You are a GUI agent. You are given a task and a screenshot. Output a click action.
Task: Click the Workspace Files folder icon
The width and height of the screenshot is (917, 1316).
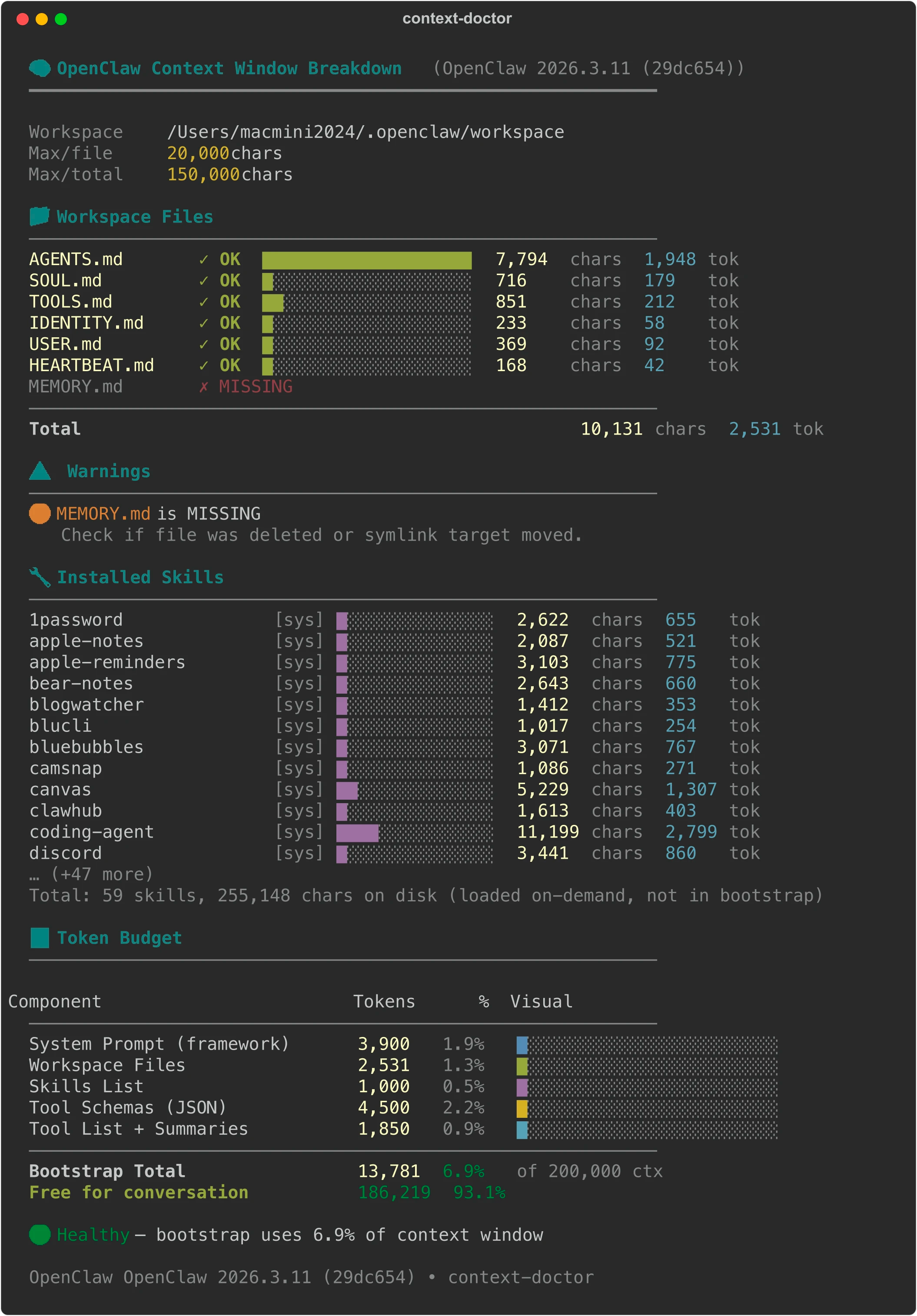[40, 217]
